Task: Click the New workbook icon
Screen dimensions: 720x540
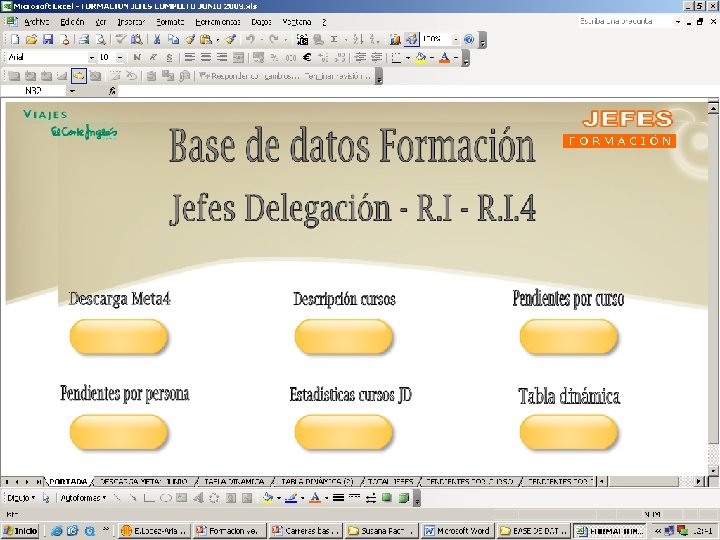Action: click(x=14, y=39)
